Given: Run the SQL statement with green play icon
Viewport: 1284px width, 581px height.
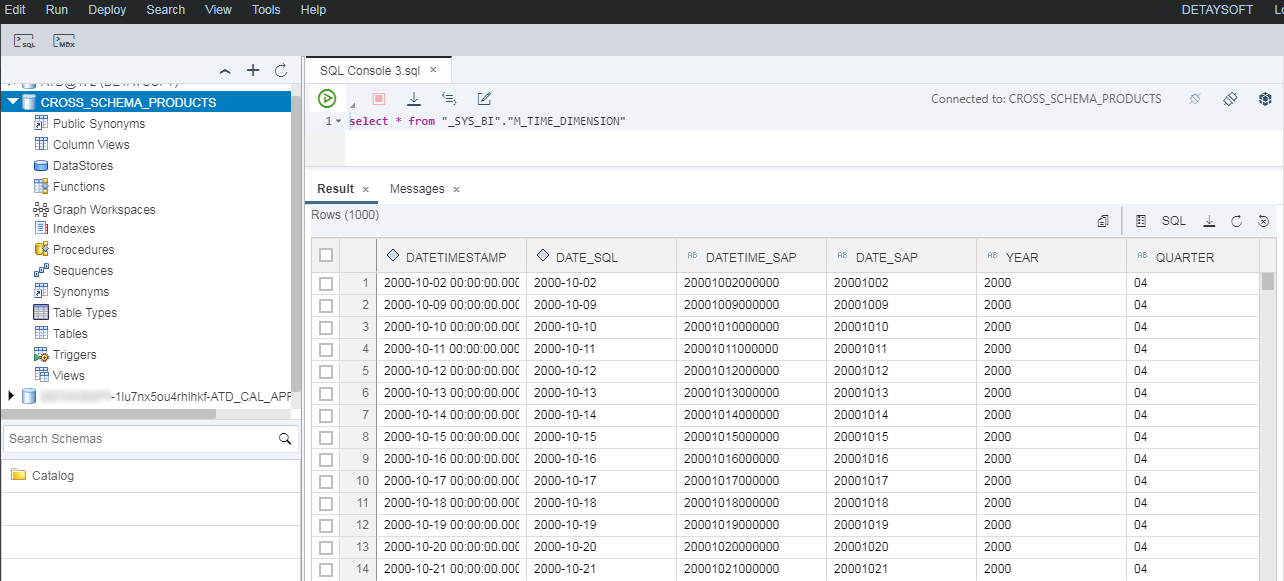Looking at the screenshot, I should pyautogui.click(x=325, y=98).
